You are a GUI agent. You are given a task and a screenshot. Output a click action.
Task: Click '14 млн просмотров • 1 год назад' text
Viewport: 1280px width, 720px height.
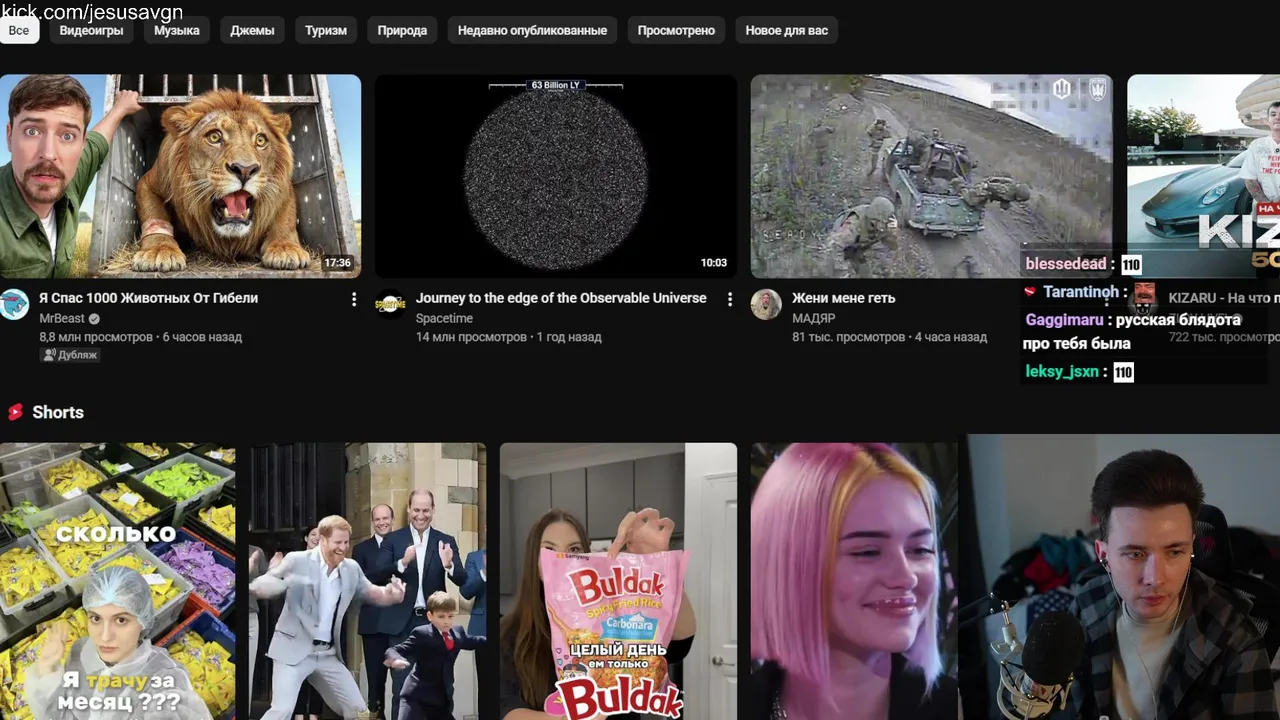pyautogui.click(x=508, y=337)
